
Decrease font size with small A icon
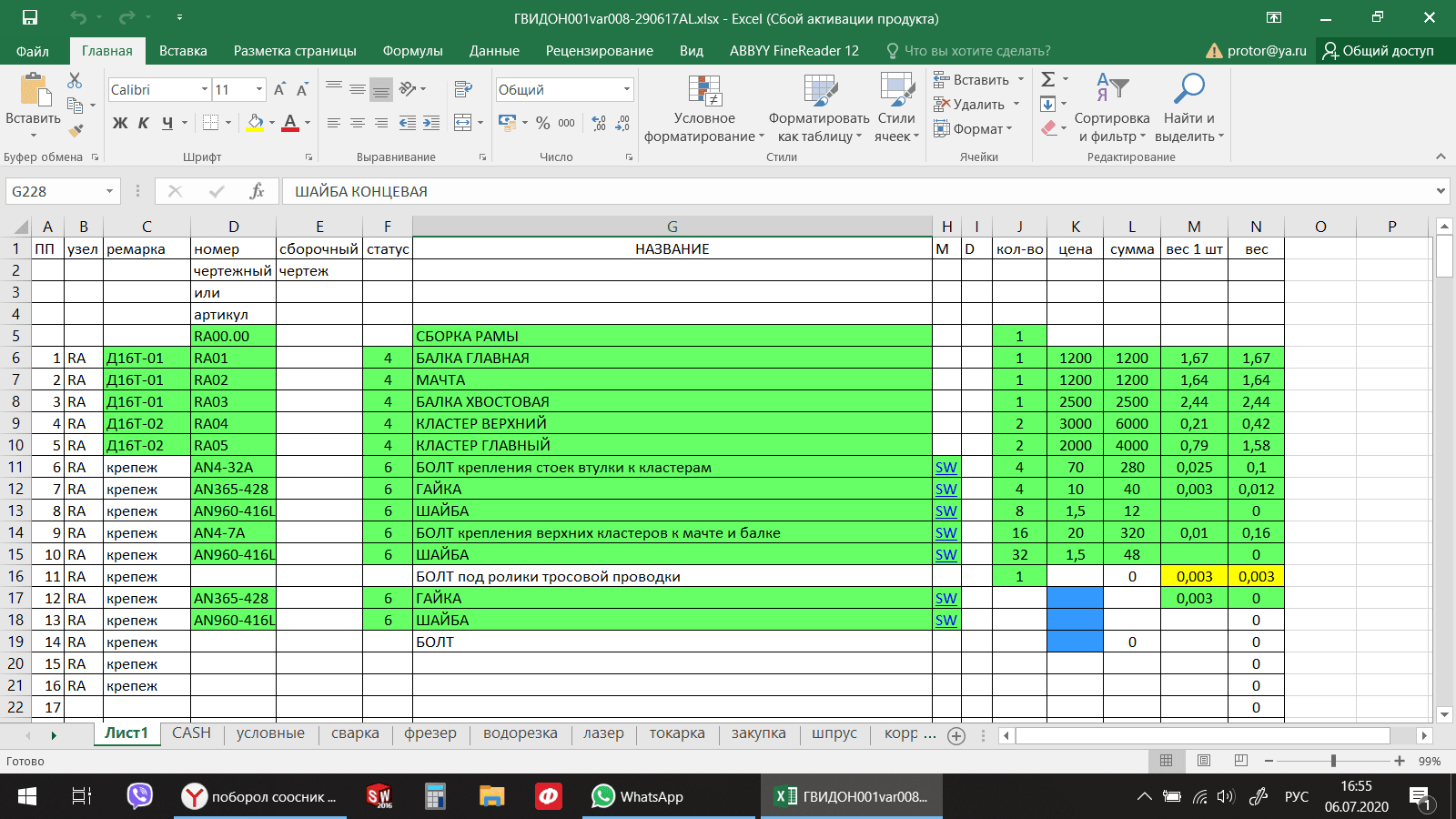[x=302, y=89]
